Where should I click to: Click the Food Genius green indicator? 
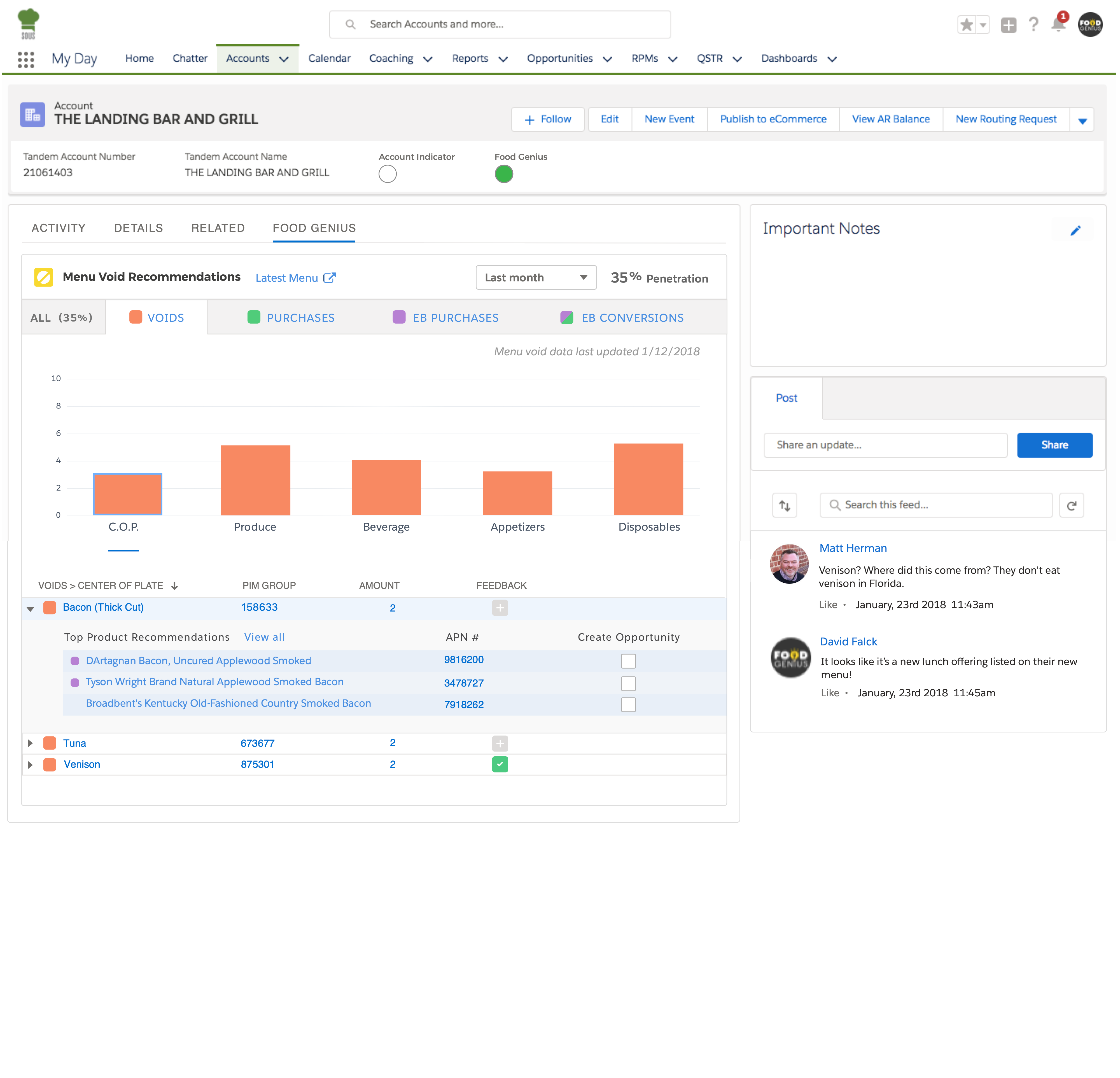coord(504,174)
